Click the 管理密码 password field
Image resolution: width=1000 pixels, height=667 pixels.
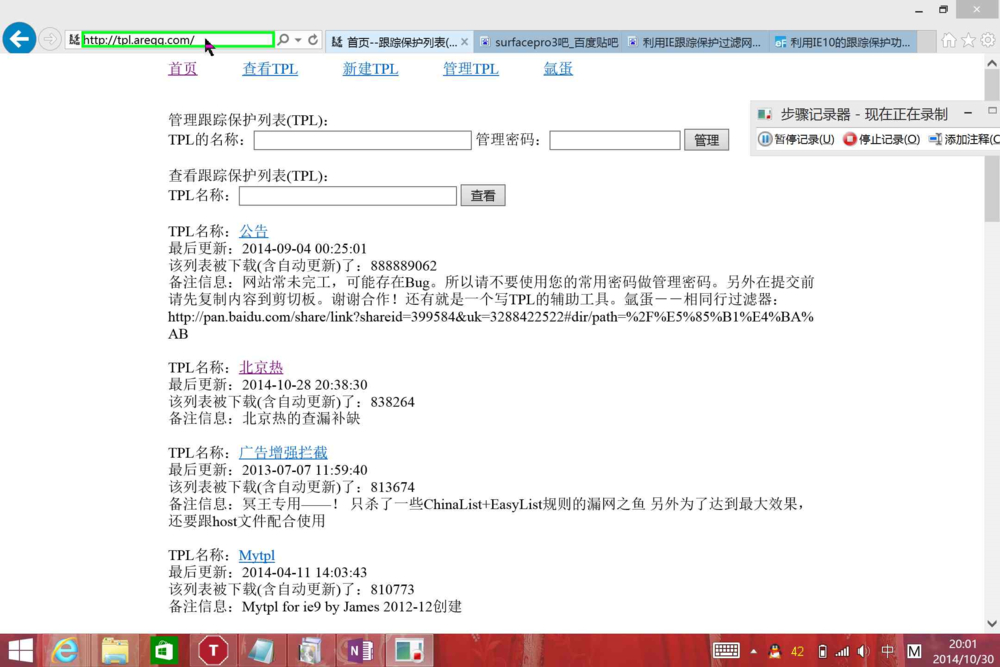coord(615,140)
